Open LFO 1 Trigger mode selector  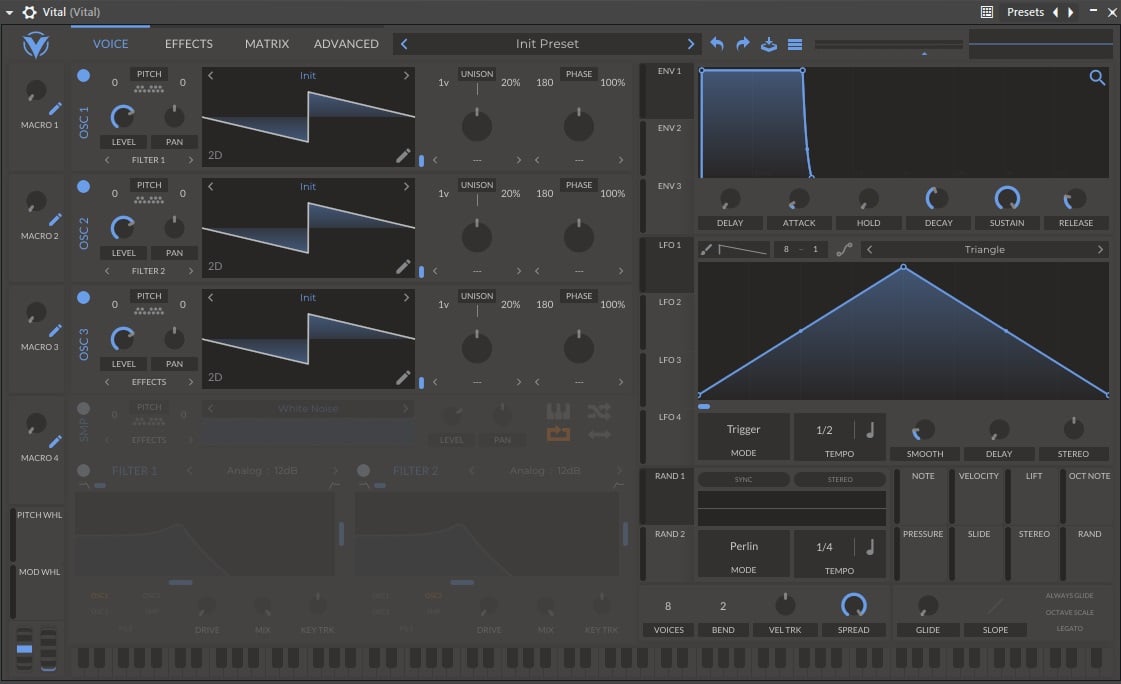(x=744, y=437)
